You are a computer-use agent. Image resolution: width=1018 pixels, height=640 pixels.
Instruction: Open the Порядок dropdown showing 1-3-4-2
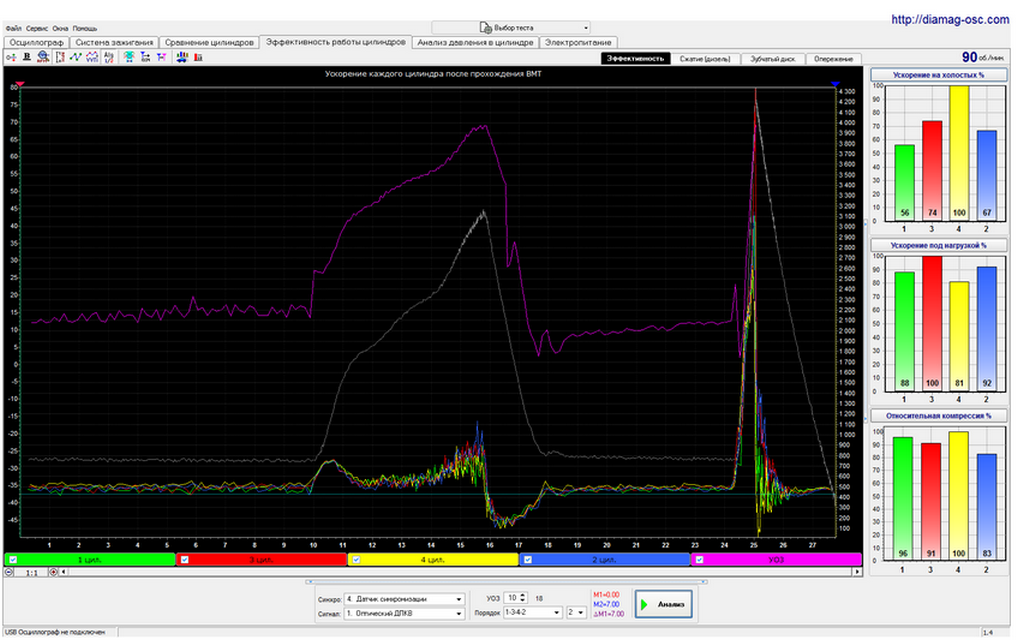(532, 613)
